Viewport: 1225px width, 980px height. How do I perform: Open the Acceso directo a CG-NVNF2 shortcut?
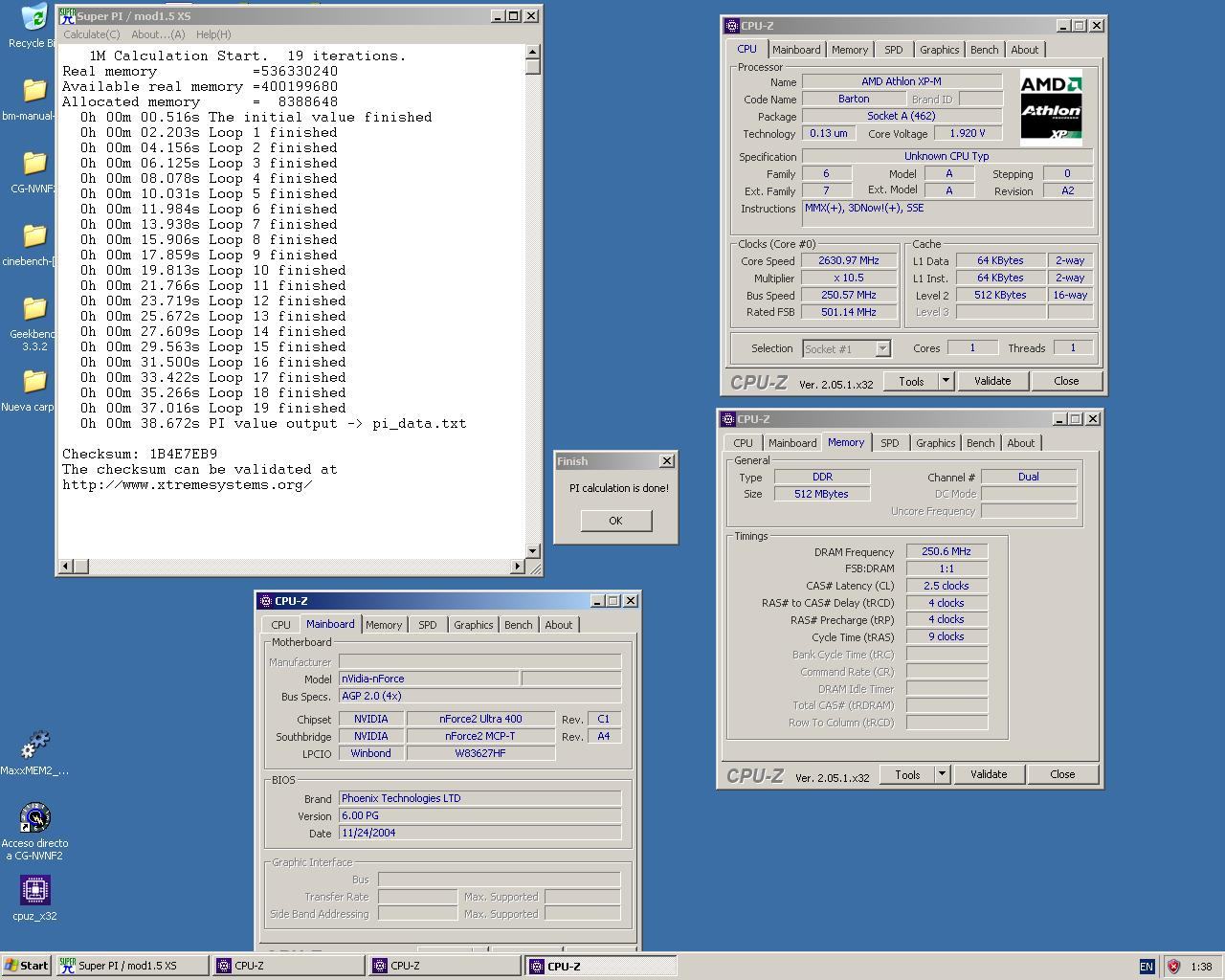(34, 819)
